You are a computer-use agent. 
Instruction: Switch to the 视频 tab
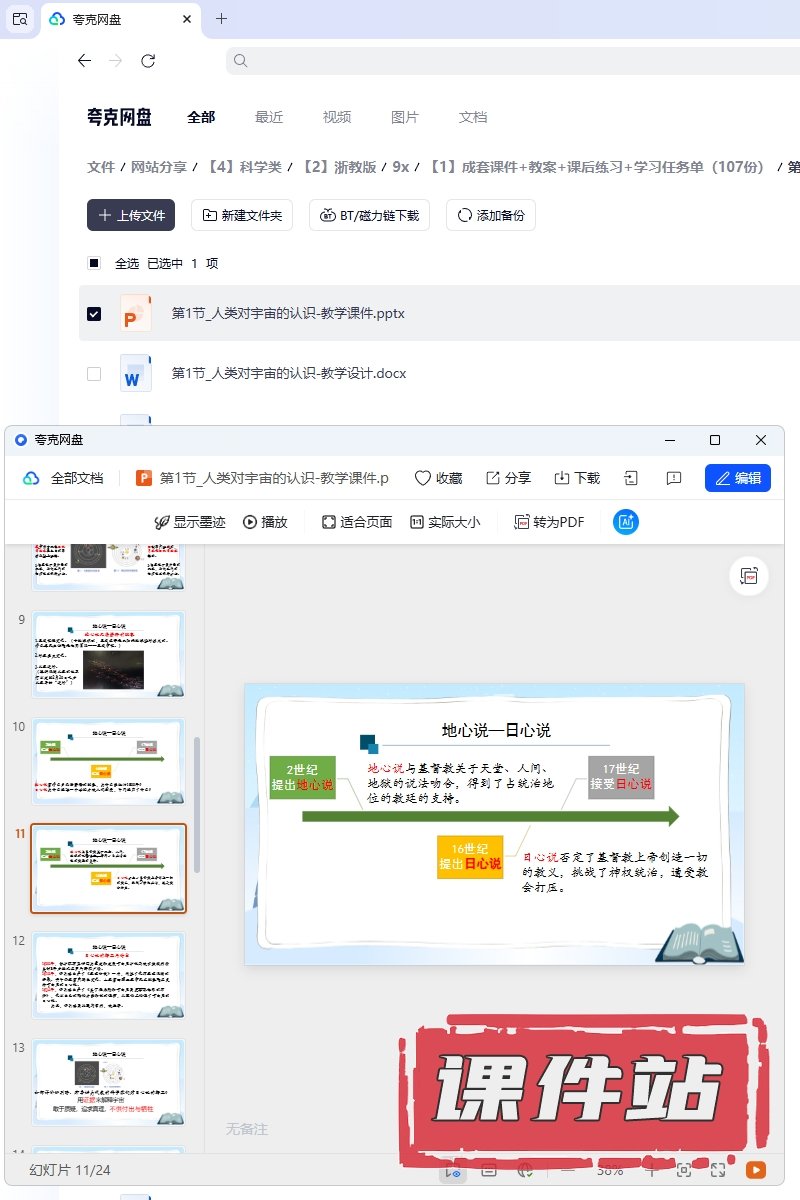pyautogui.click(x=337, y=117)
